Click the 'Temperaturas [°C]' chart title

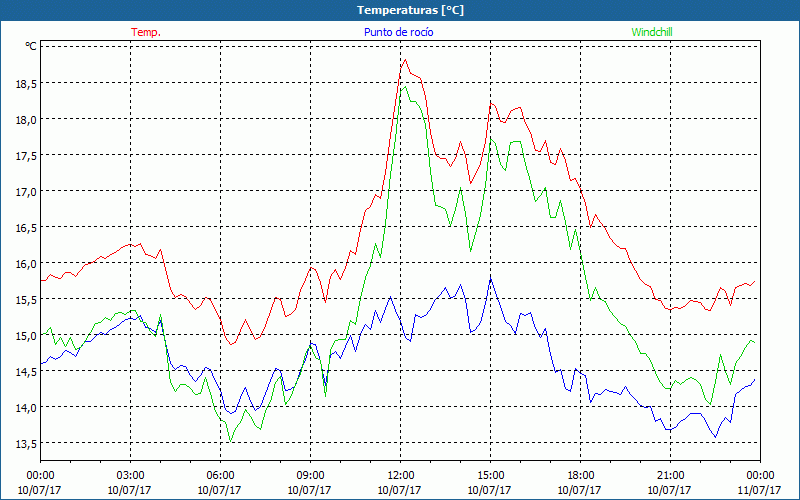tap(410, 10)
